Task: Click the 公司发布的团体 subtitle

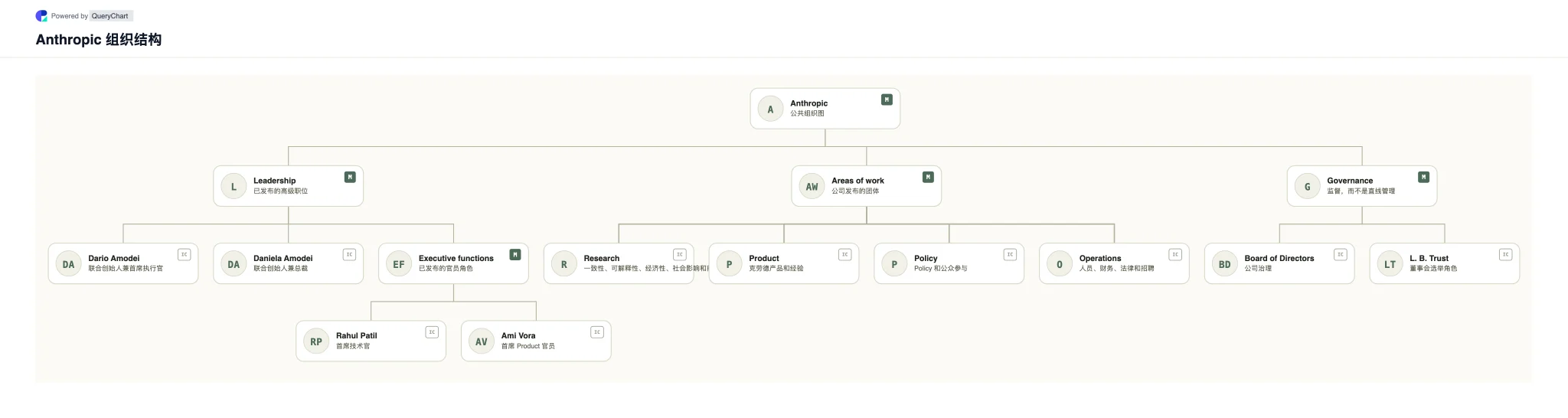Action: click(855, 191)
